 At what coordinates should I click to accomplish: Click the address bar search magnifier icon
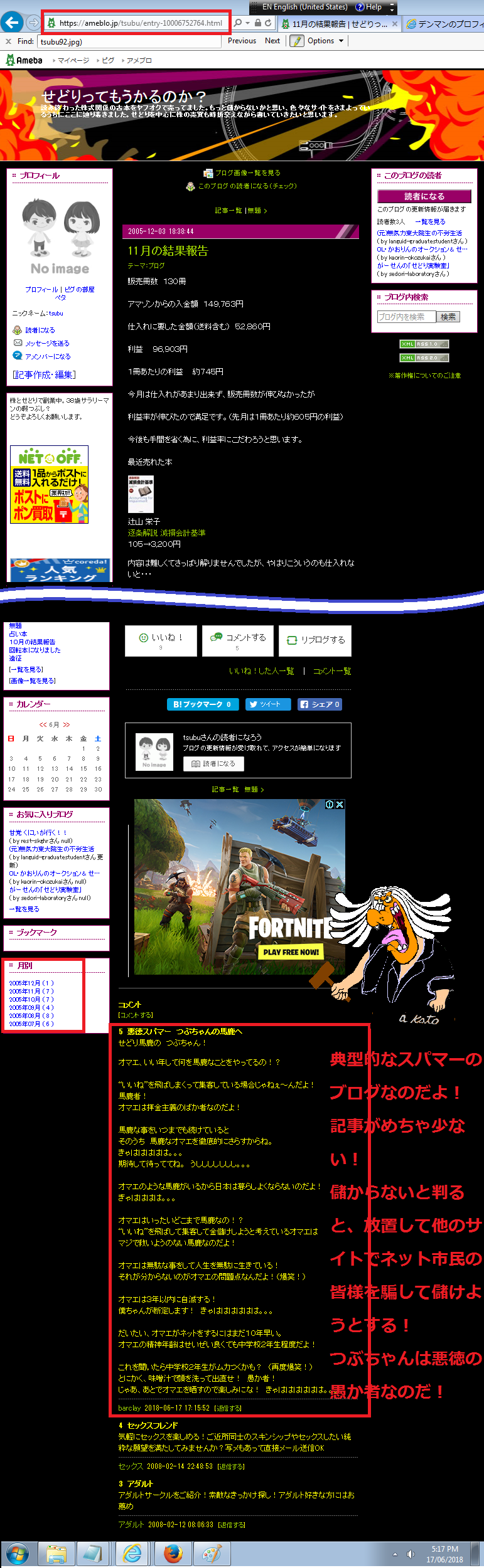pyautogui.click(x=237, y=23)
